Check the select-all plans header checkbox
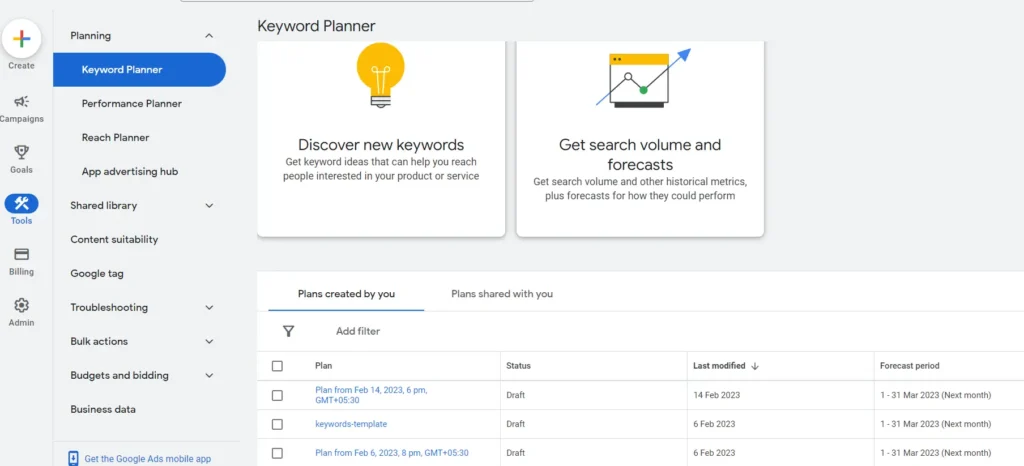Viewport: 1024px width, 466px height. coord(277,366)
